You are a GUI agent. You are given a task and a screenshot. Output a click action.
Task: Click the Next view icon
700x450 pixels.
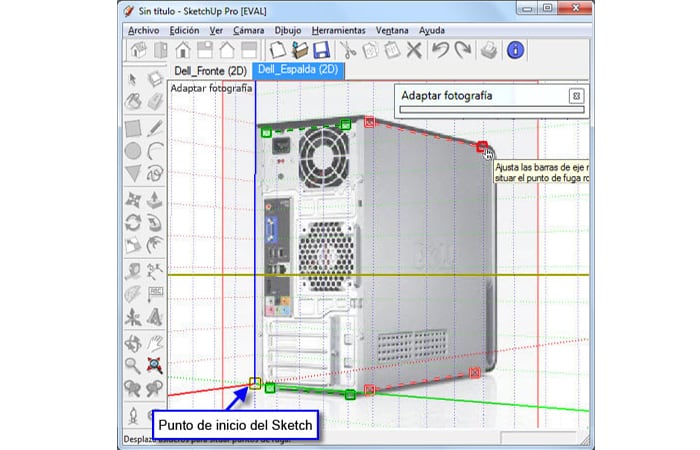pos(155,388)
